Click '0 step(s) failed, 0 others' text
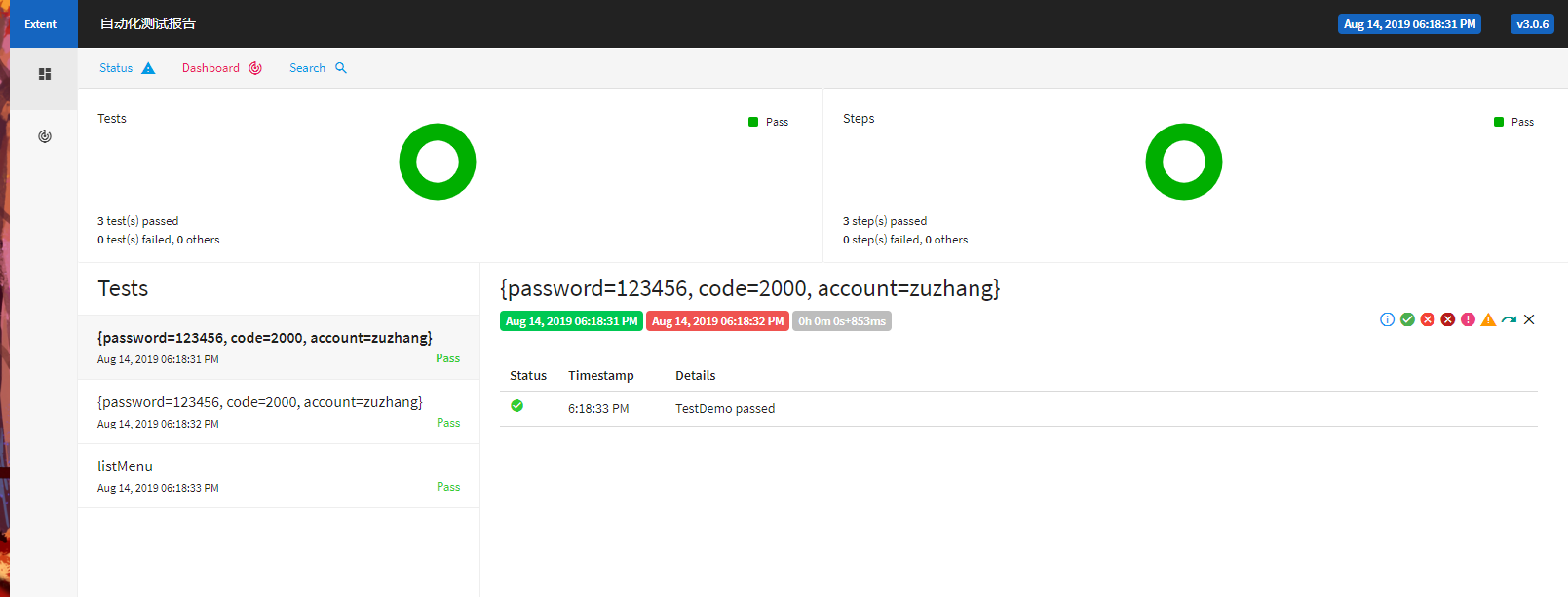This screenshot has width=1568, height=597. 905,240
